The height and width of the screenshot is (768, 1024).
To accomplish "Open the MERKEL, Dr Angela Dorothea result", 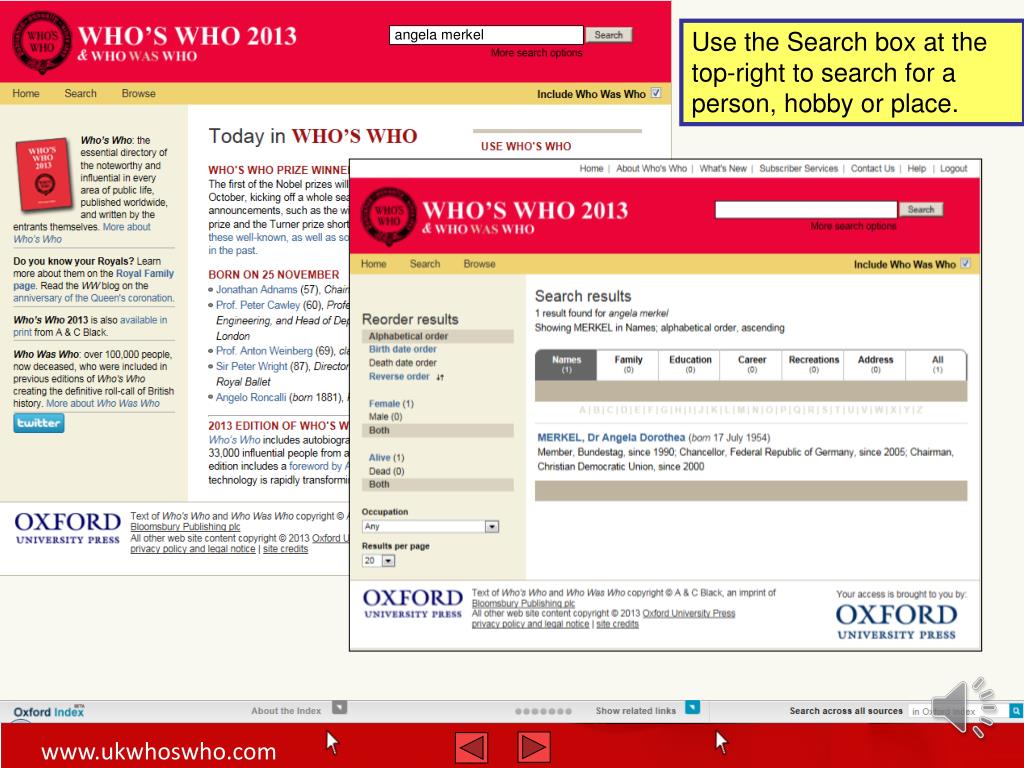I will [x=611, y=438].
